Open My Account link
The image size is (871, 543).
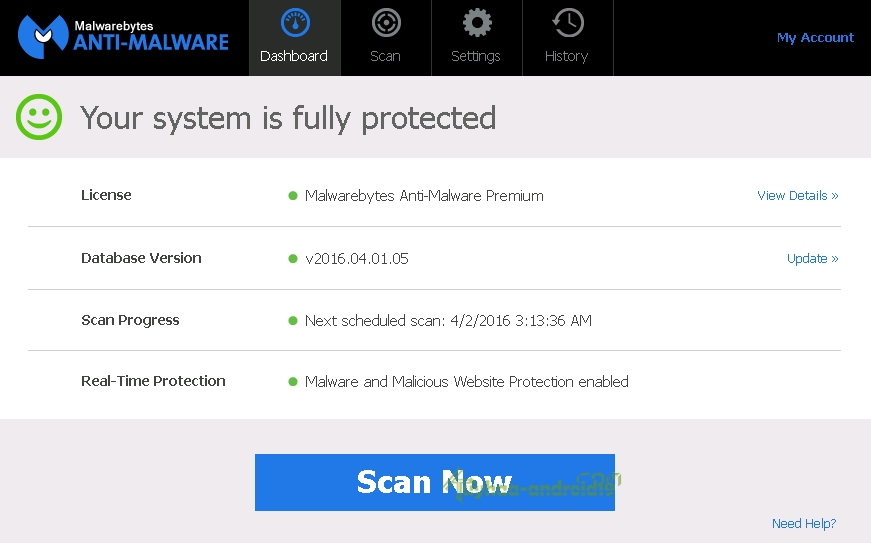click(x=815, y=38)
